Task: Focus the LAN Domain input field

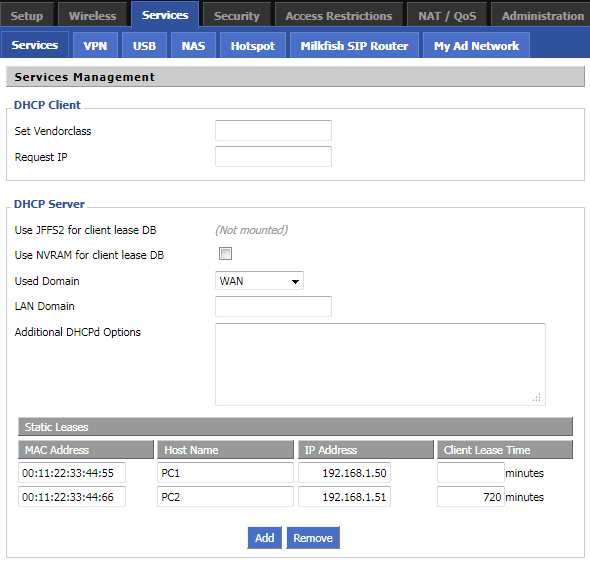Action: pyautogui.click(x=273, y=306)
